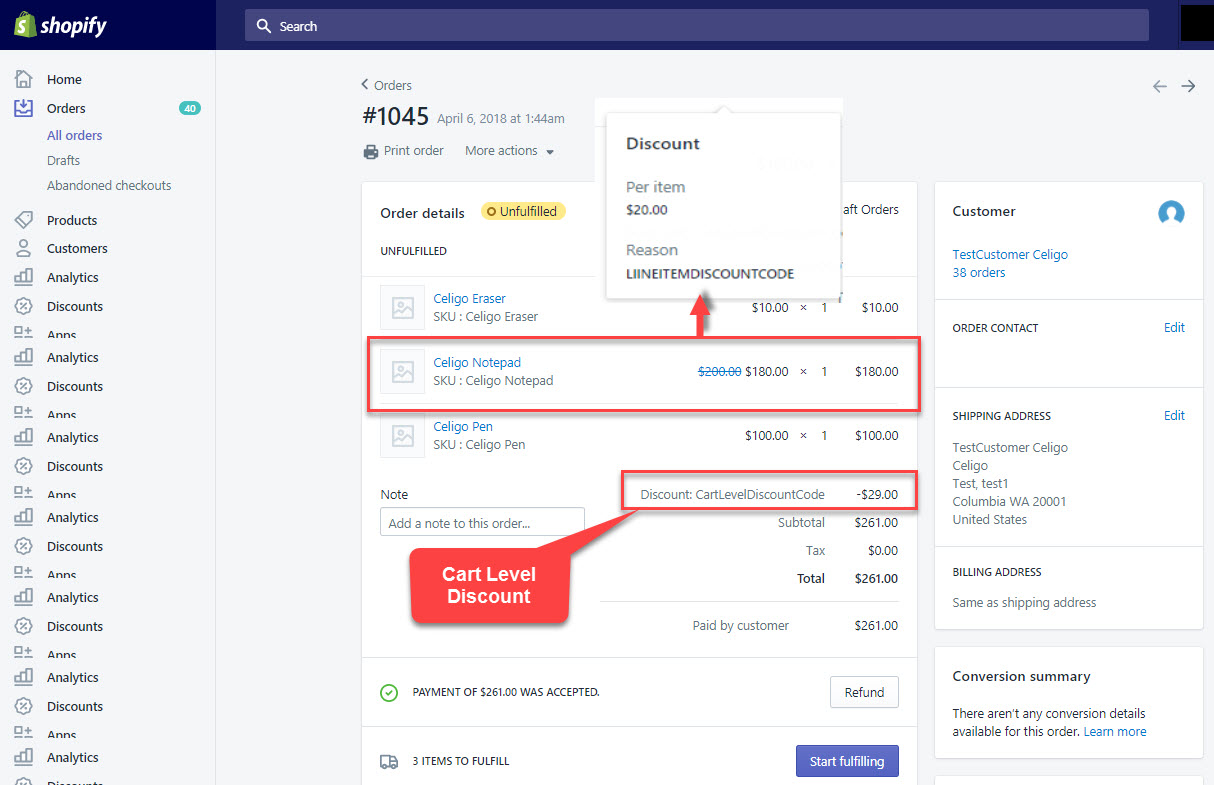Open Home via its house icon

coord(23,79)
